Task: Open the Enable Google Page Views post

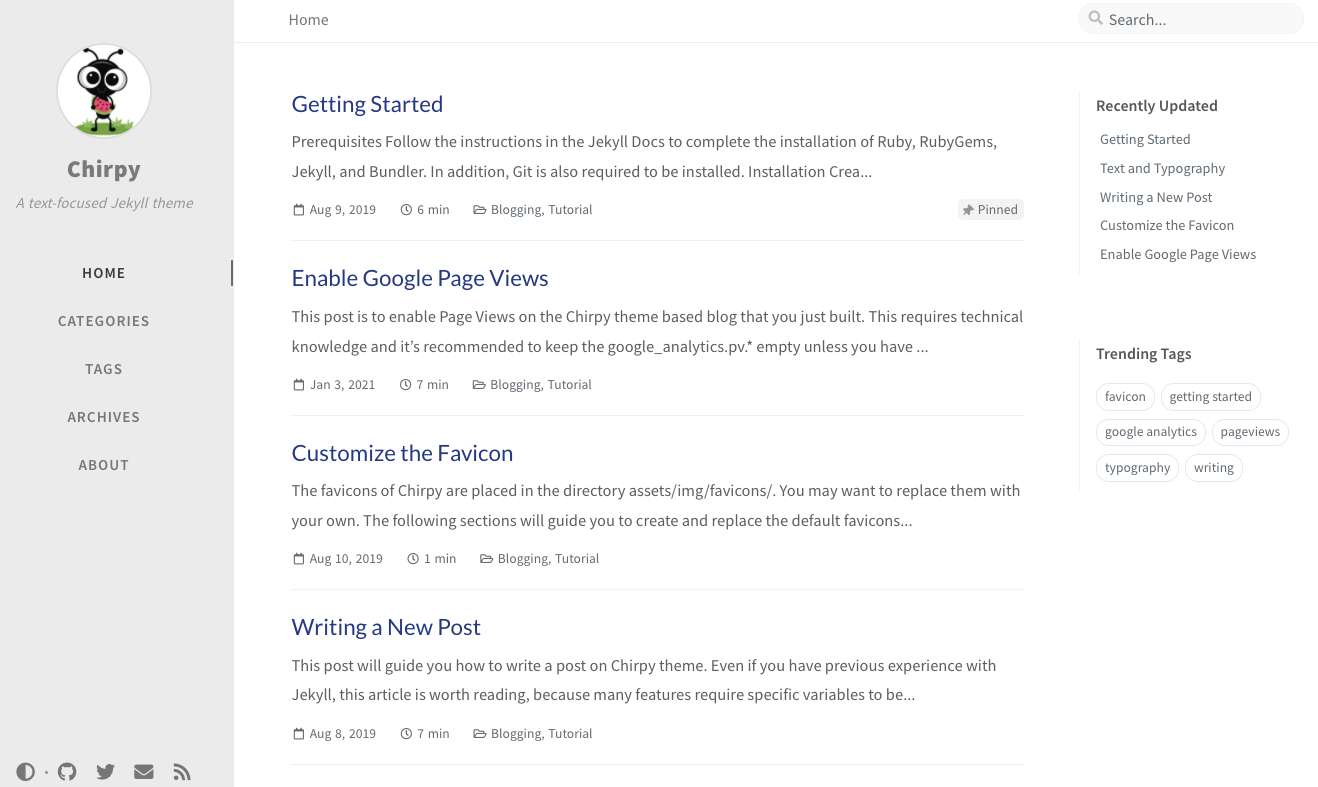Action: [x=420, y=278]
